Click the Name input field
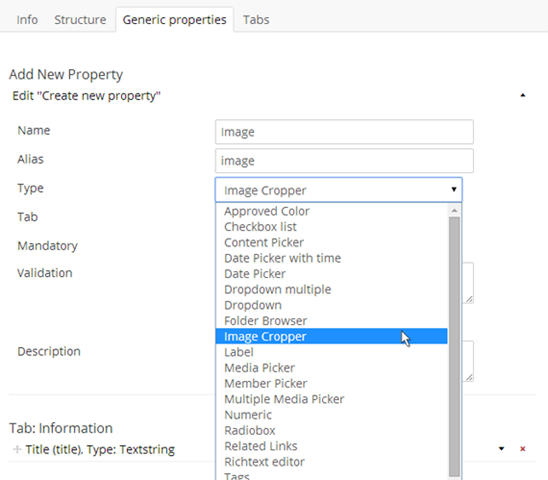Viewport: 548px width, 480px height. 344,132
